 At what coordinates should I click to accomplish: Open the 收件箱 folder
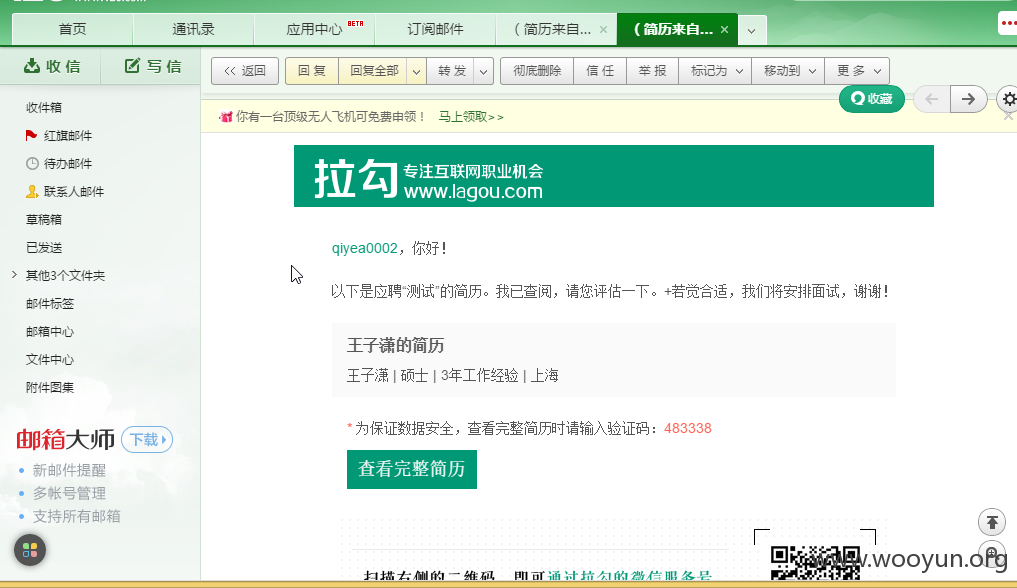click(44, 108)
